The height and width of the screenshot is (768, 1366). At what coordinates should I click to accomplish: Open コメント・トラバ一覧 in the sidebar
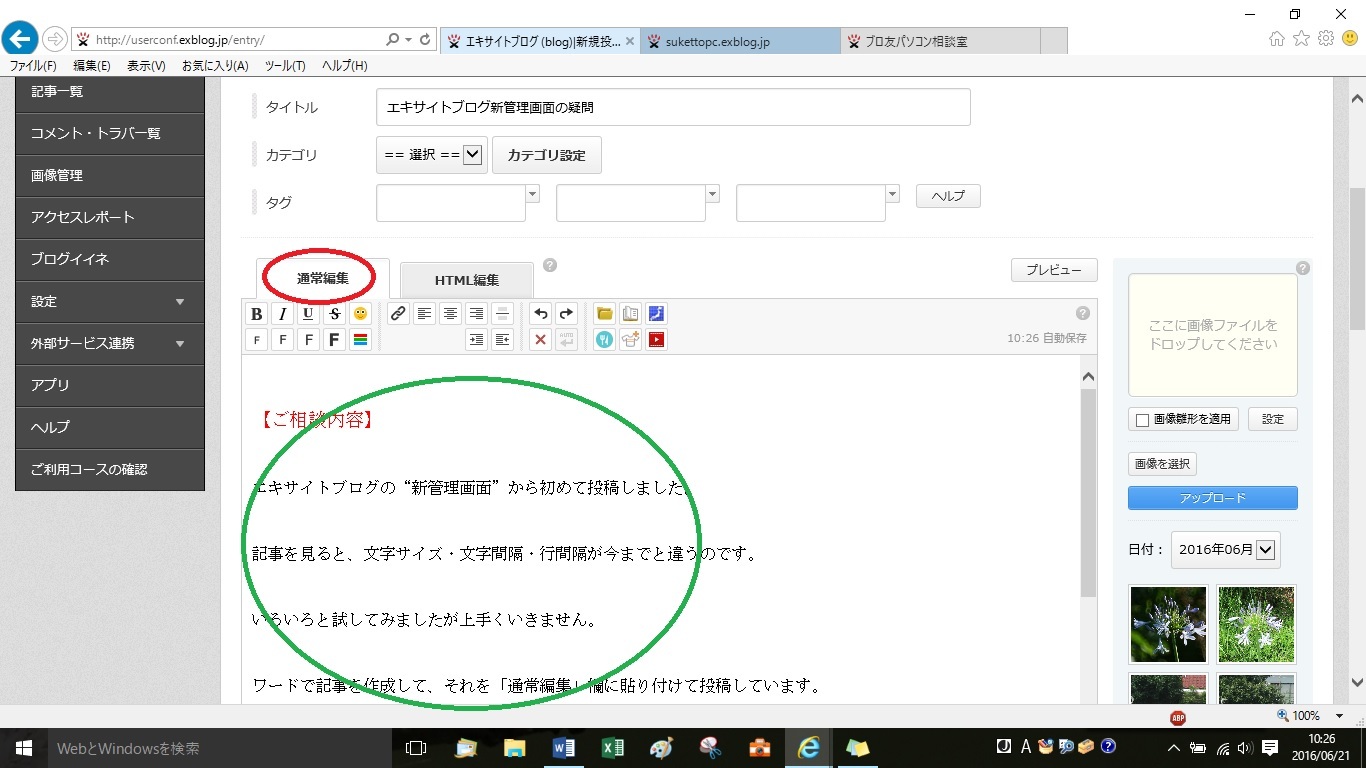(110, 133)
